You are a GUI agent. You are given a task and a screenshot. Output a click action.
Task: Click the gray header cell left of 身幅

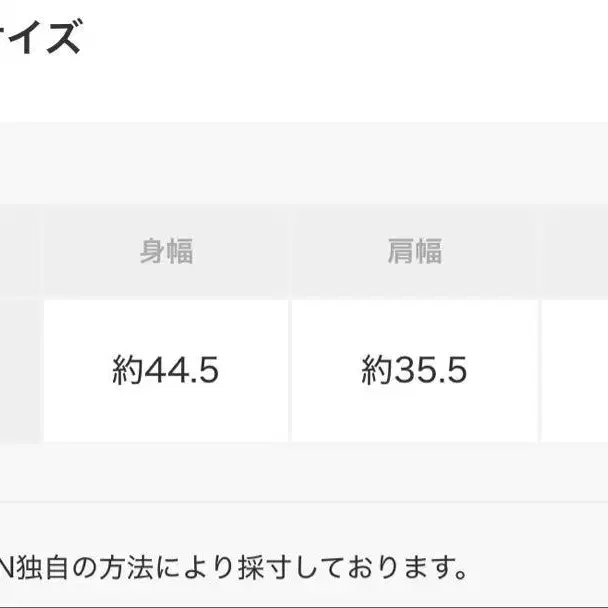point(19,251)
